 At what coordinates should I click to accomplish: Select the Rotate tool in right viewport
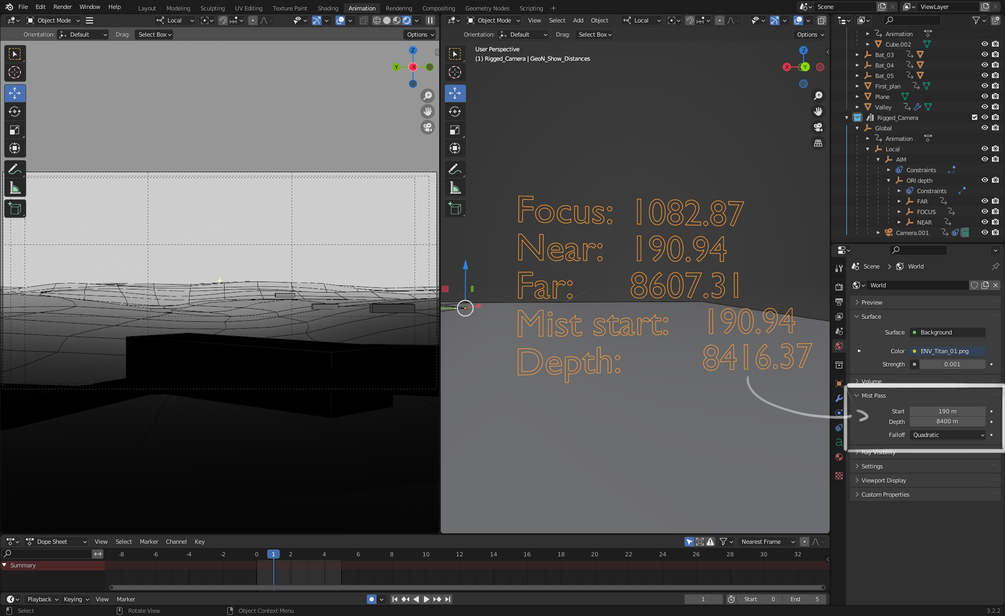[455, 112]
